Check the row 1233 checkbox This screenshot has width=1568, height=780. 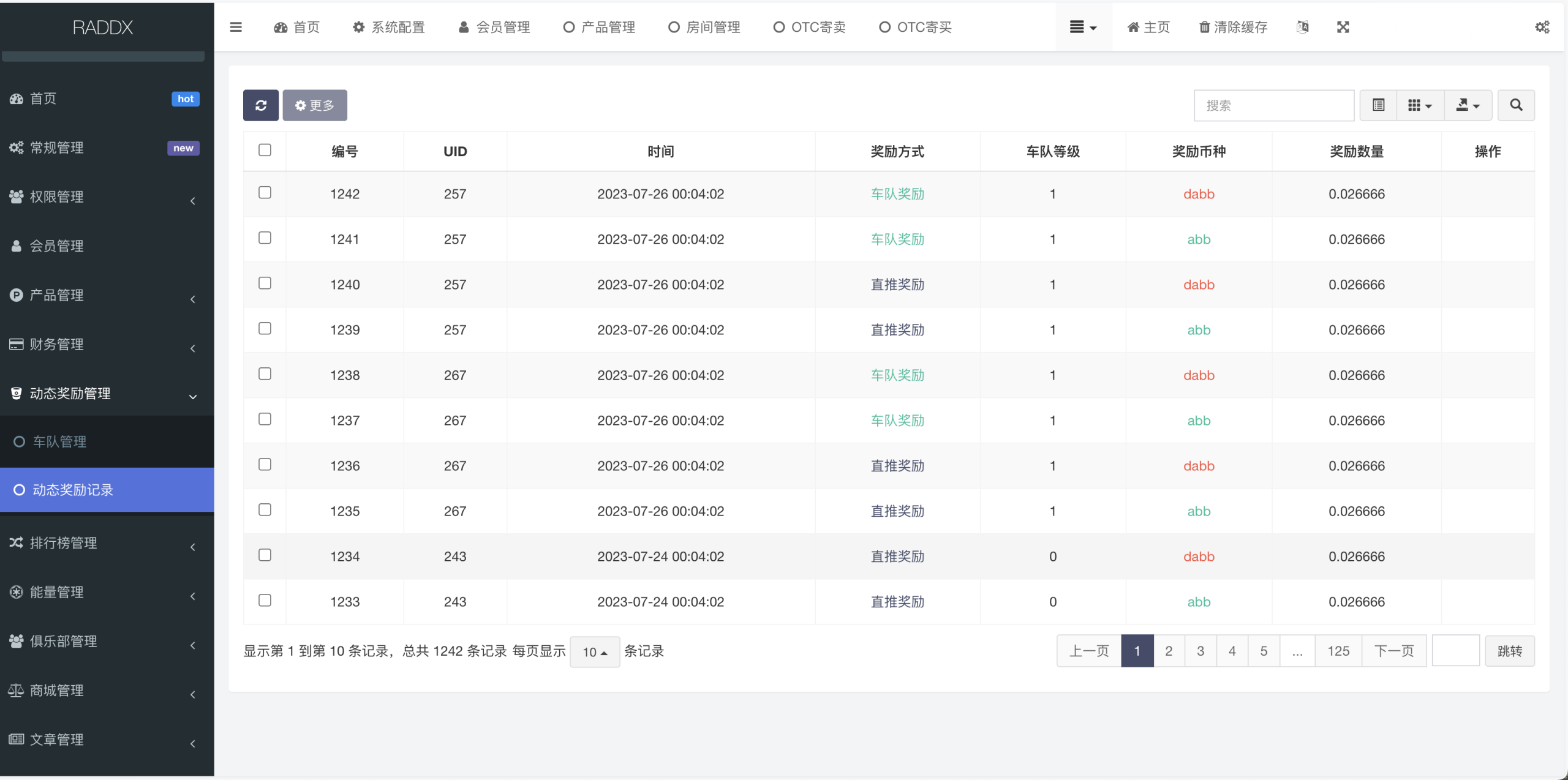[265, 601]
